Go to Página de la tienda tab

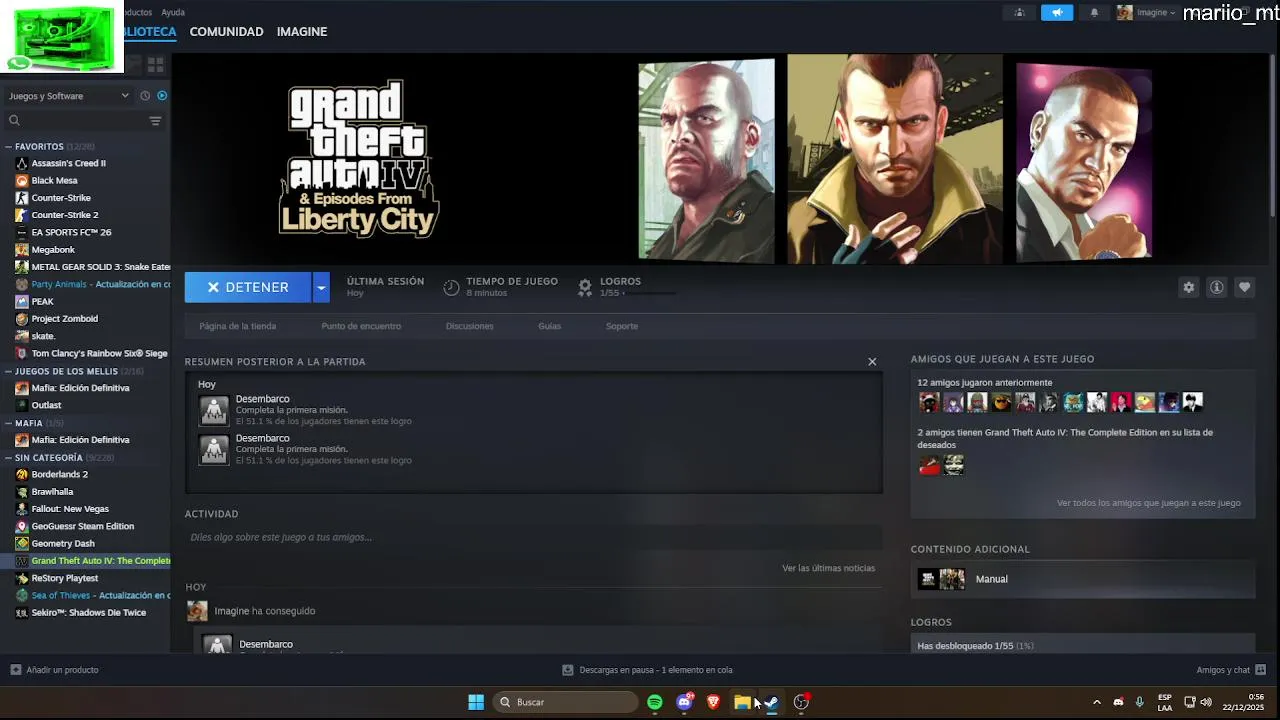(237, 326)
